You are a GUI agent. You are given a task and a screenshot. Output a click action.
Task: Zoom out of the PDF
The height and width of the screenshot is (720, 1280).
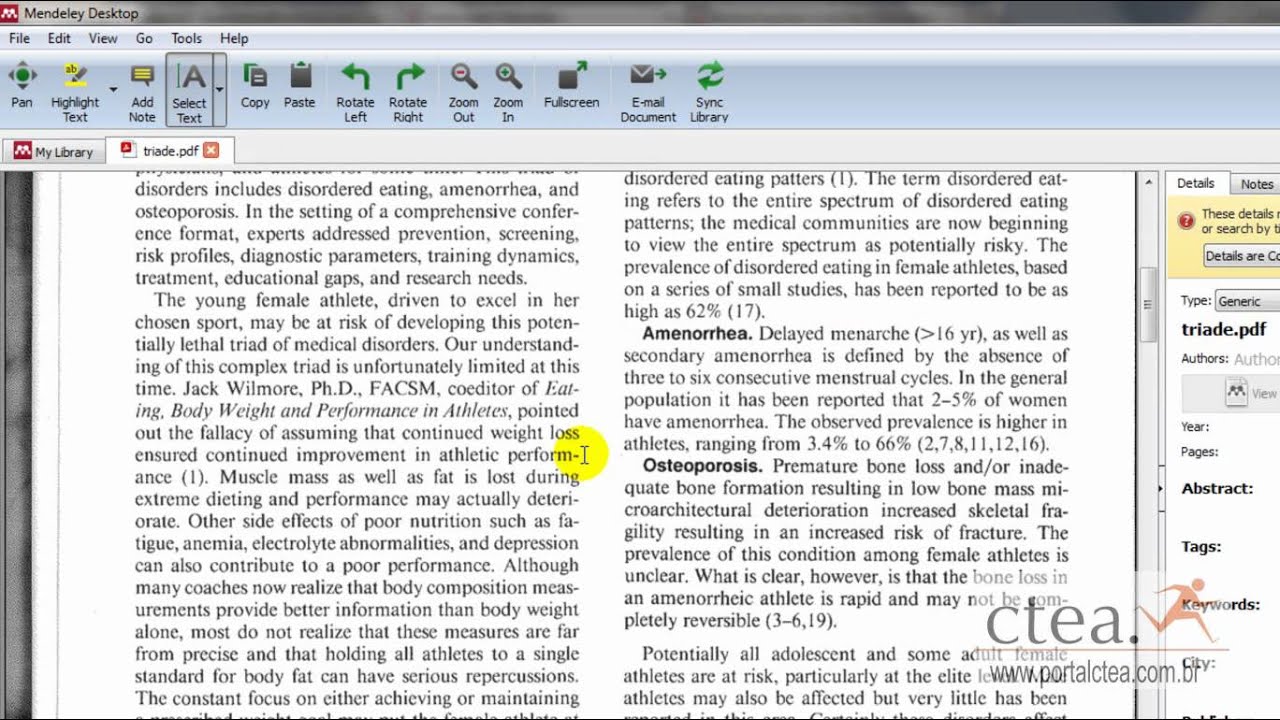click(463, 91)
